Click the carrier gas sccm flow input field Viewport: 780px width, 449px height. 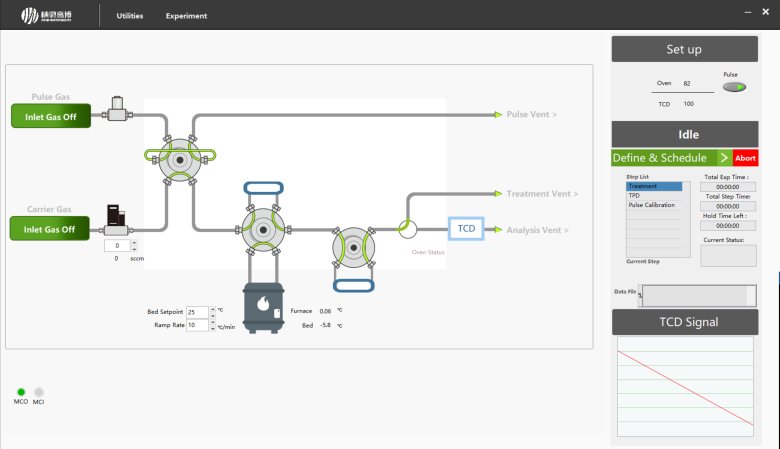tap(116, 245)
